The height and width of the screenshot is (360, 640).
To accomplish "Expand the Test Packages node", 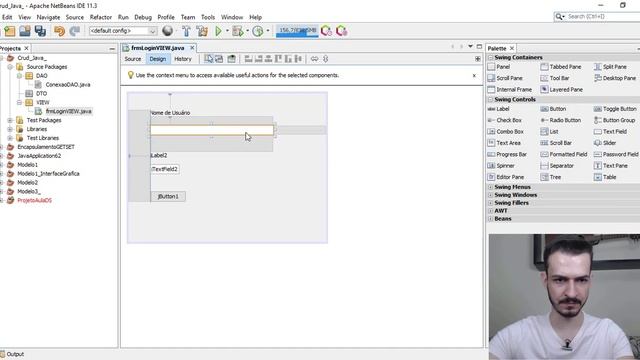I will [x=10, y=120].
